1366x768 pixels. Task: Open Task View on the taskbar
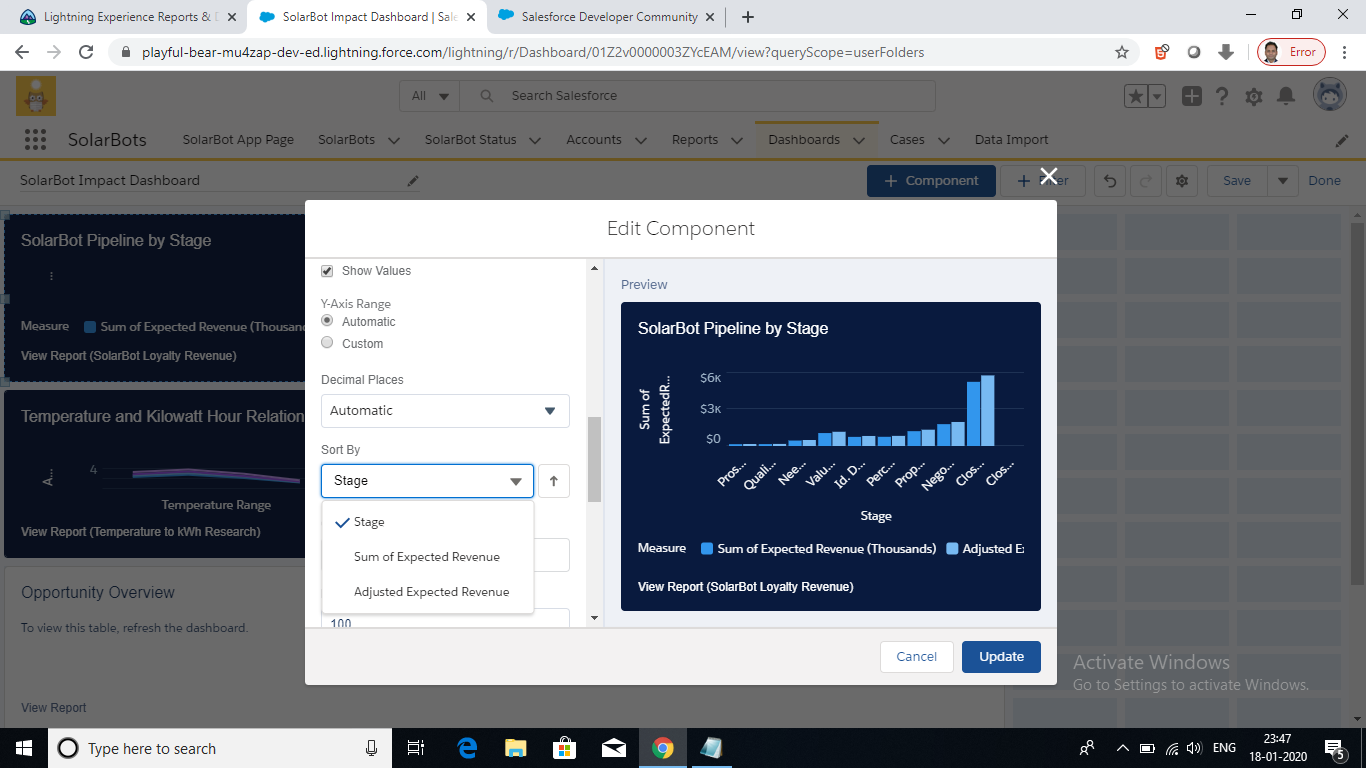point(416,748)
